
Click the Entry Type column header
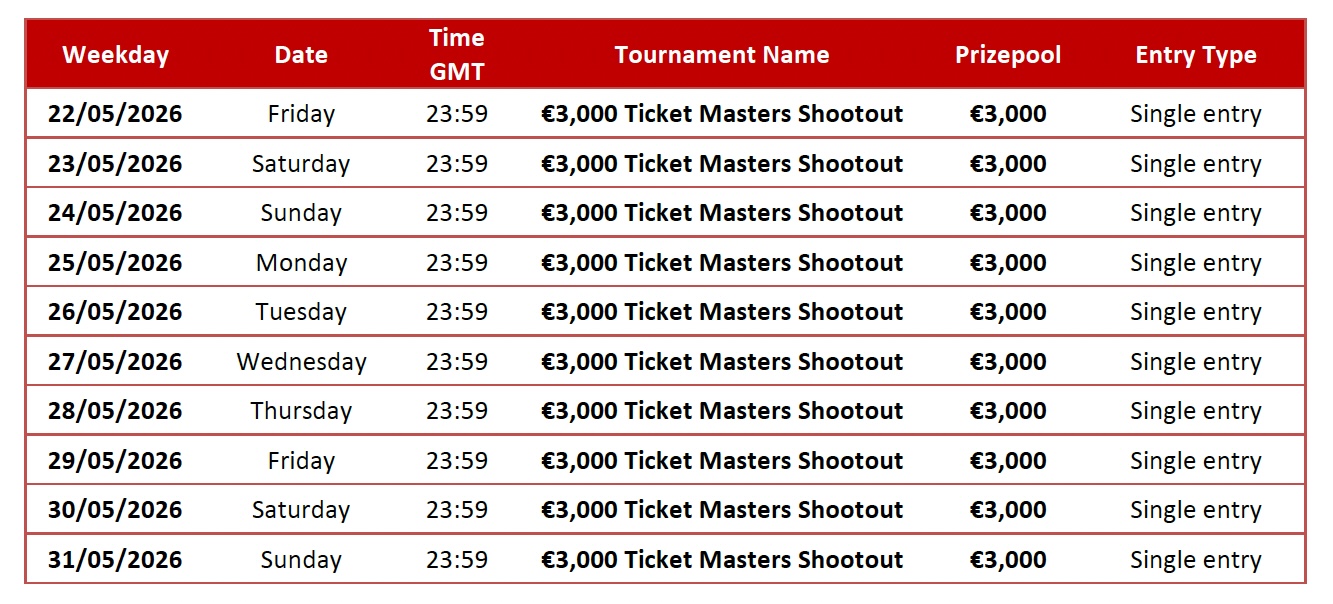point(1196,55)
